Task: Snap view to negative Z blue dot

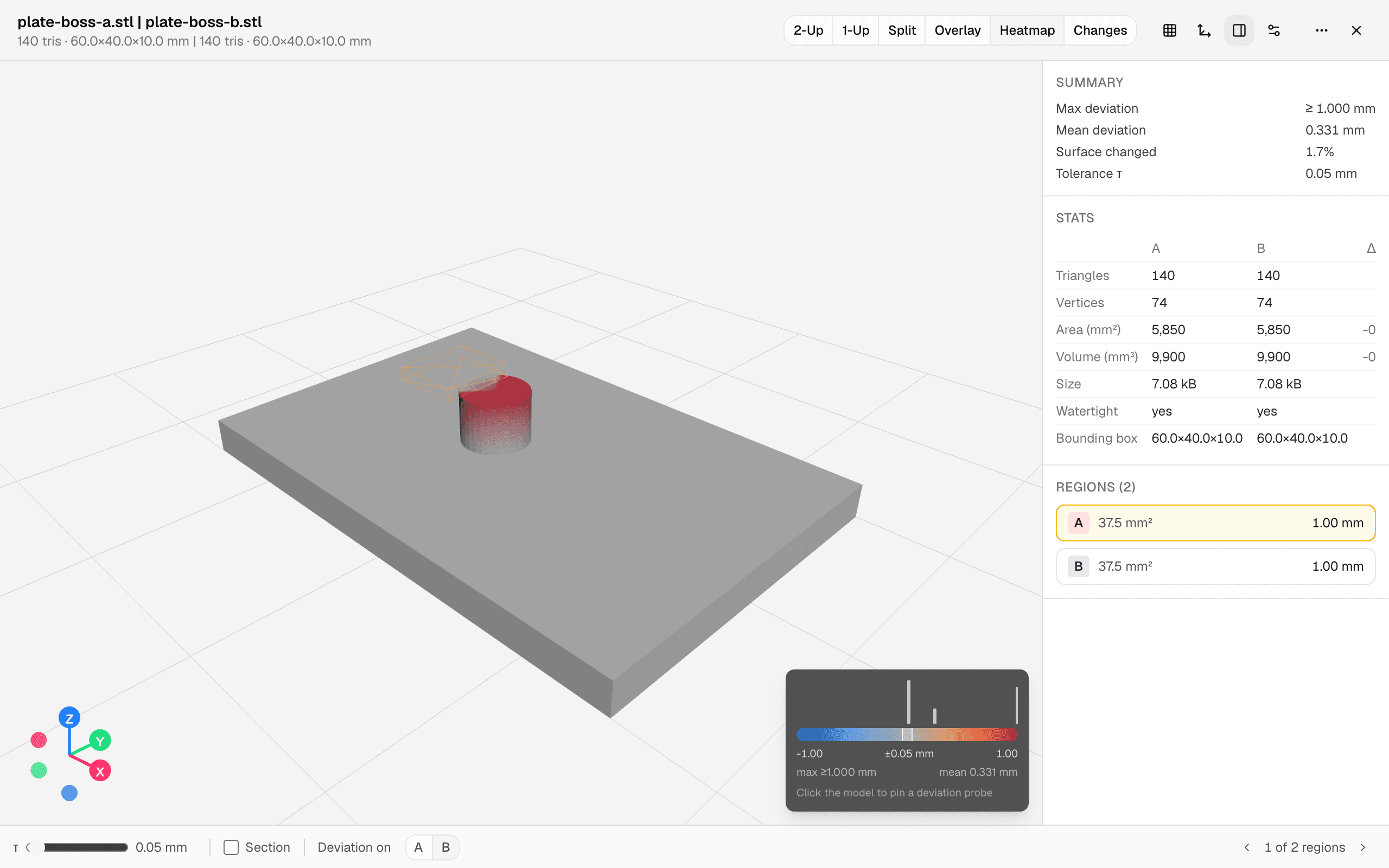Action: tap(69, 793)
